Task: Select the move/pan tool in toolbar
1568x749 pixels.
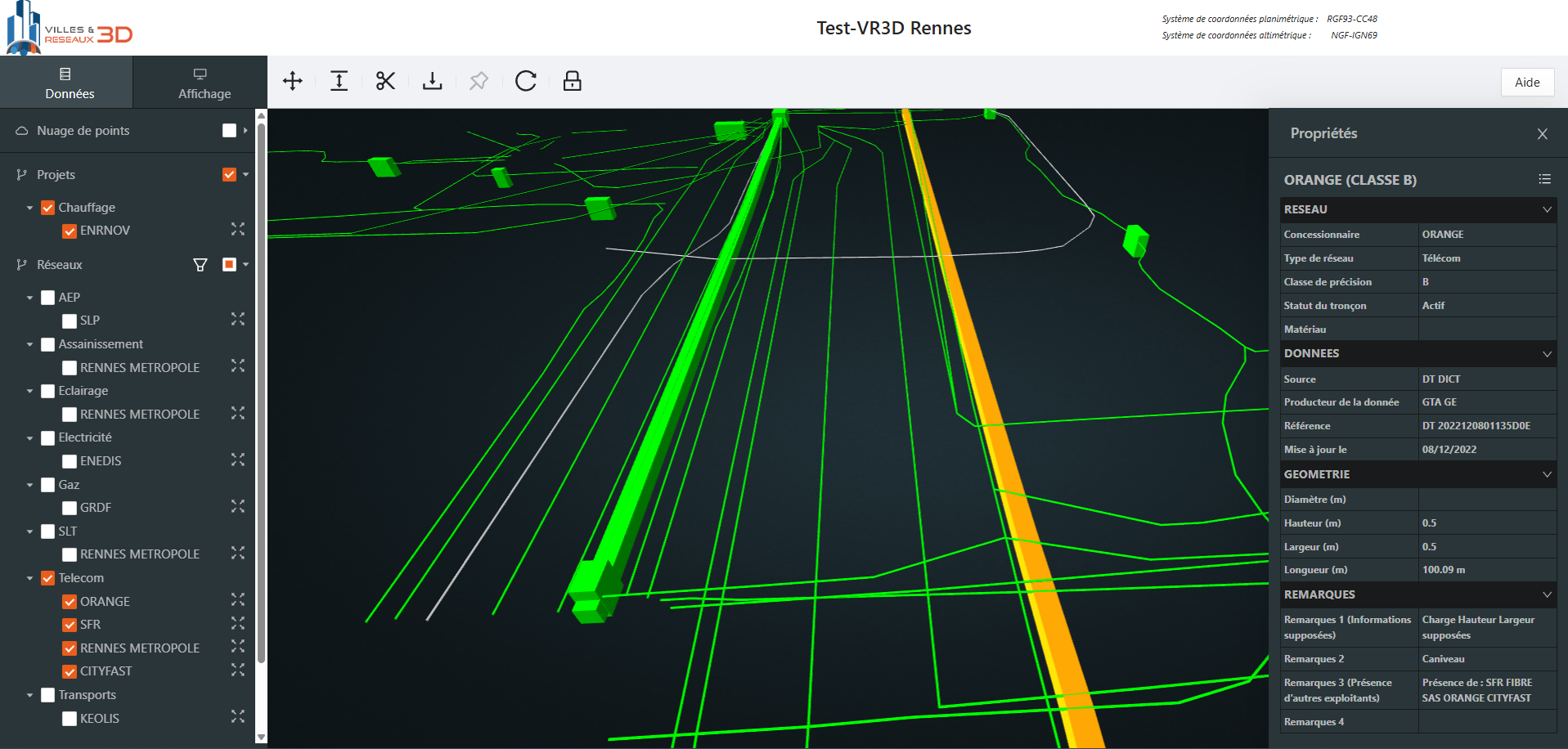Action: coord(292,81)
